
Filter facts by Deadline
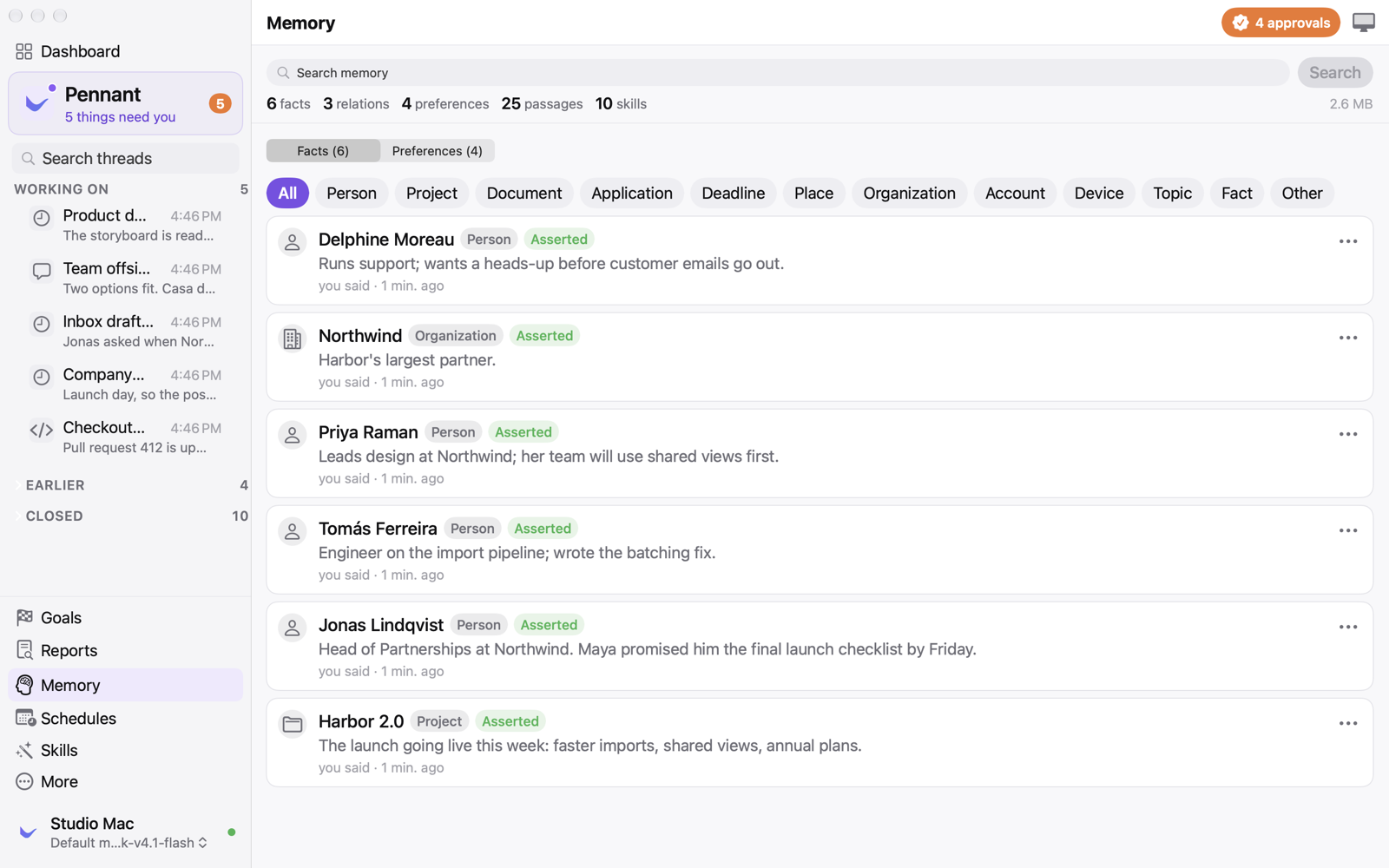click(x=733, y=193)
